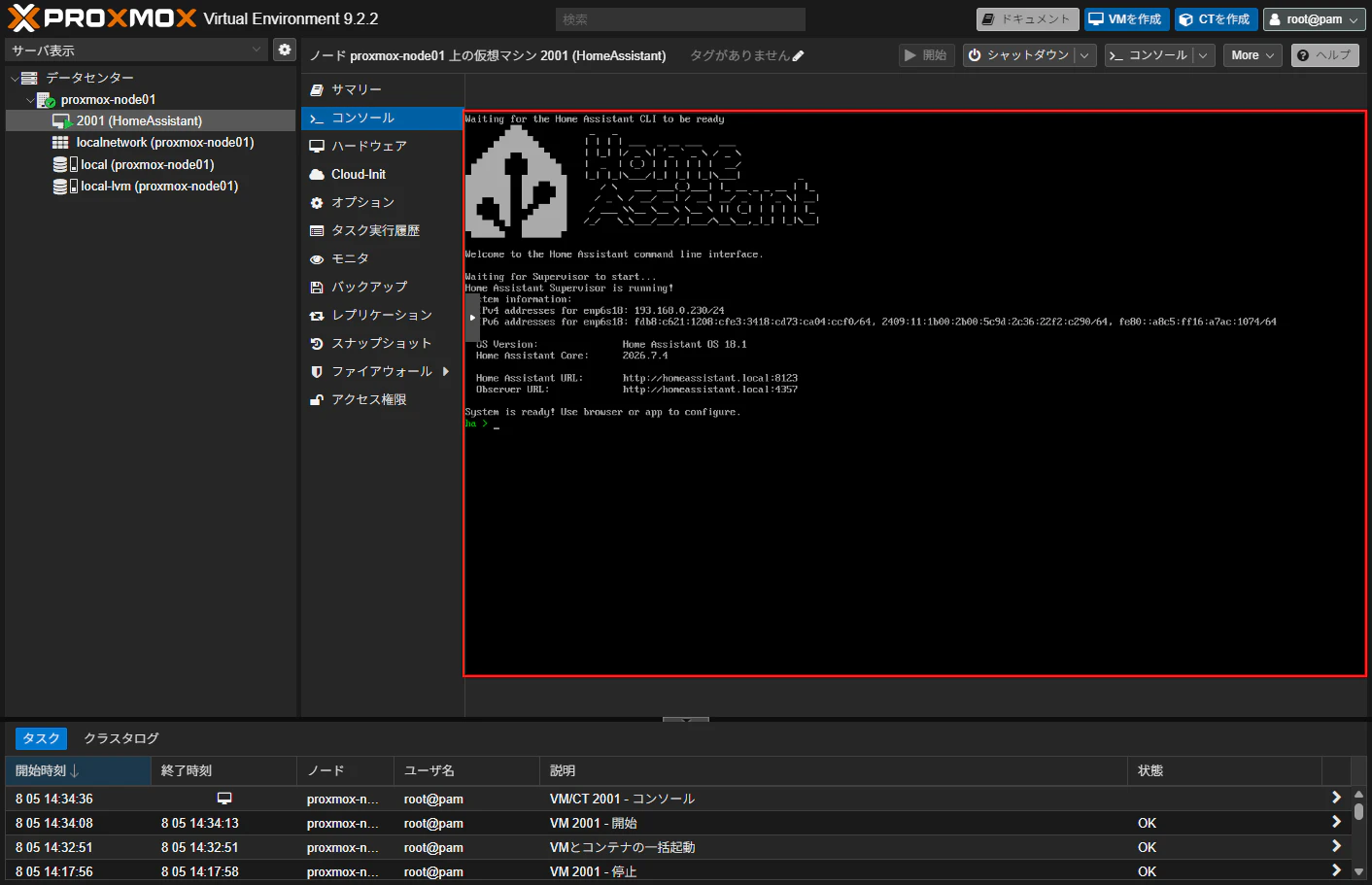The image size is (1372, 885).
Task: Expand the VM 2001 - 停止 task row
Action: click(x=1336, y=870)
